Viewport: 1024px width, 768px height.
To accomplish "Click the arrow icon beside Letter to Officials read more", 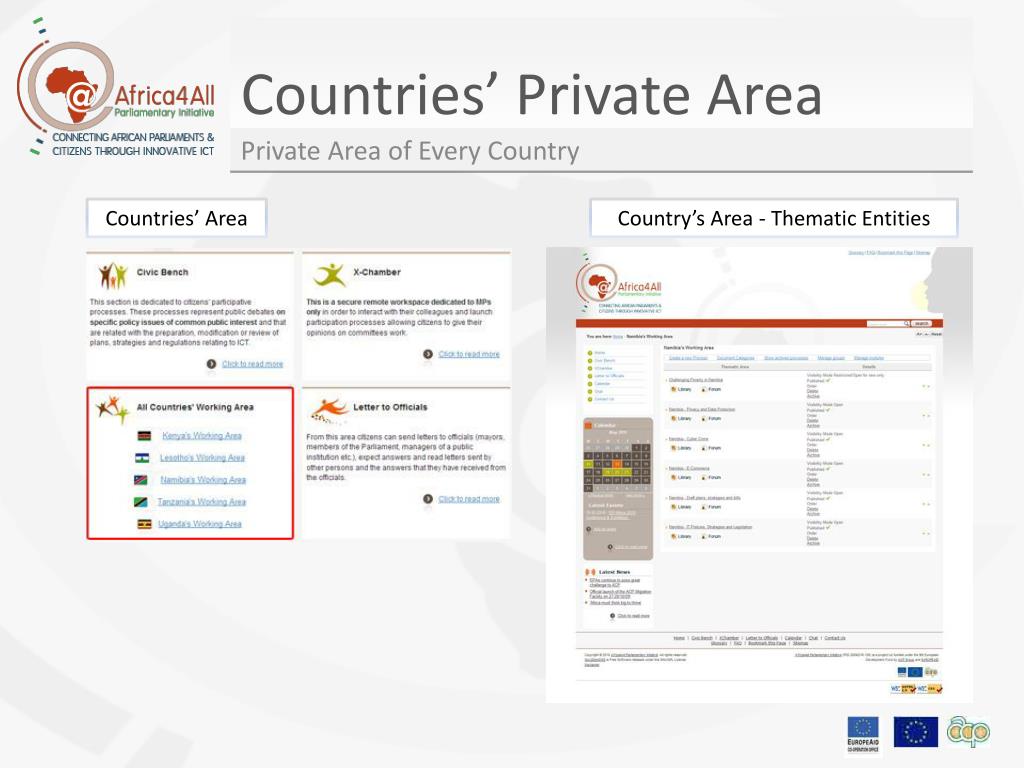I will tap(428, 499).
